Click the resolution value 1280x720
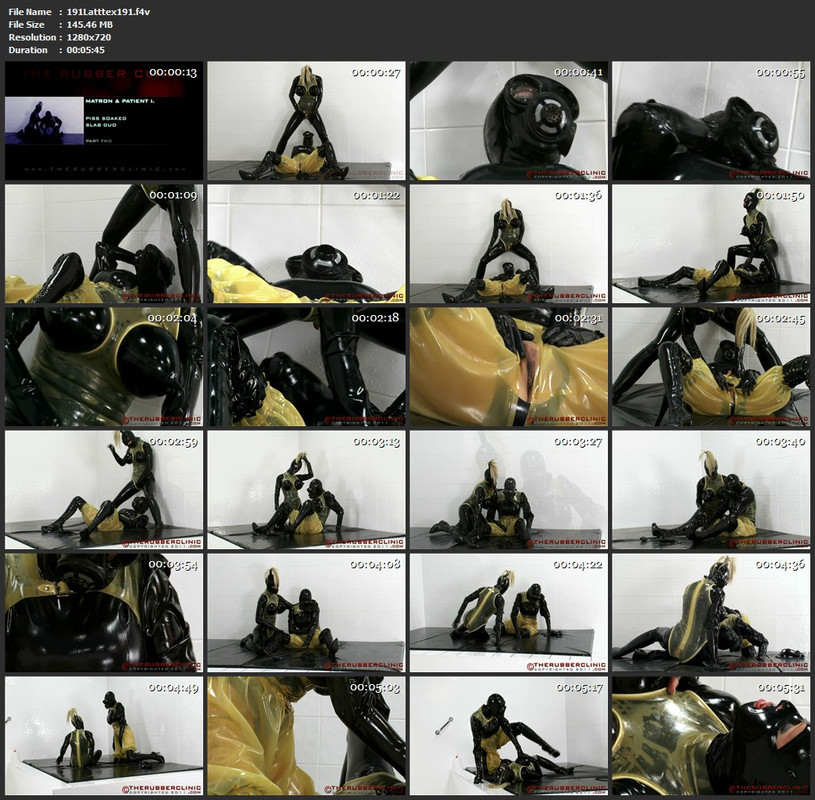The width and height of the screenshot is (815, 800). [88, 37]
